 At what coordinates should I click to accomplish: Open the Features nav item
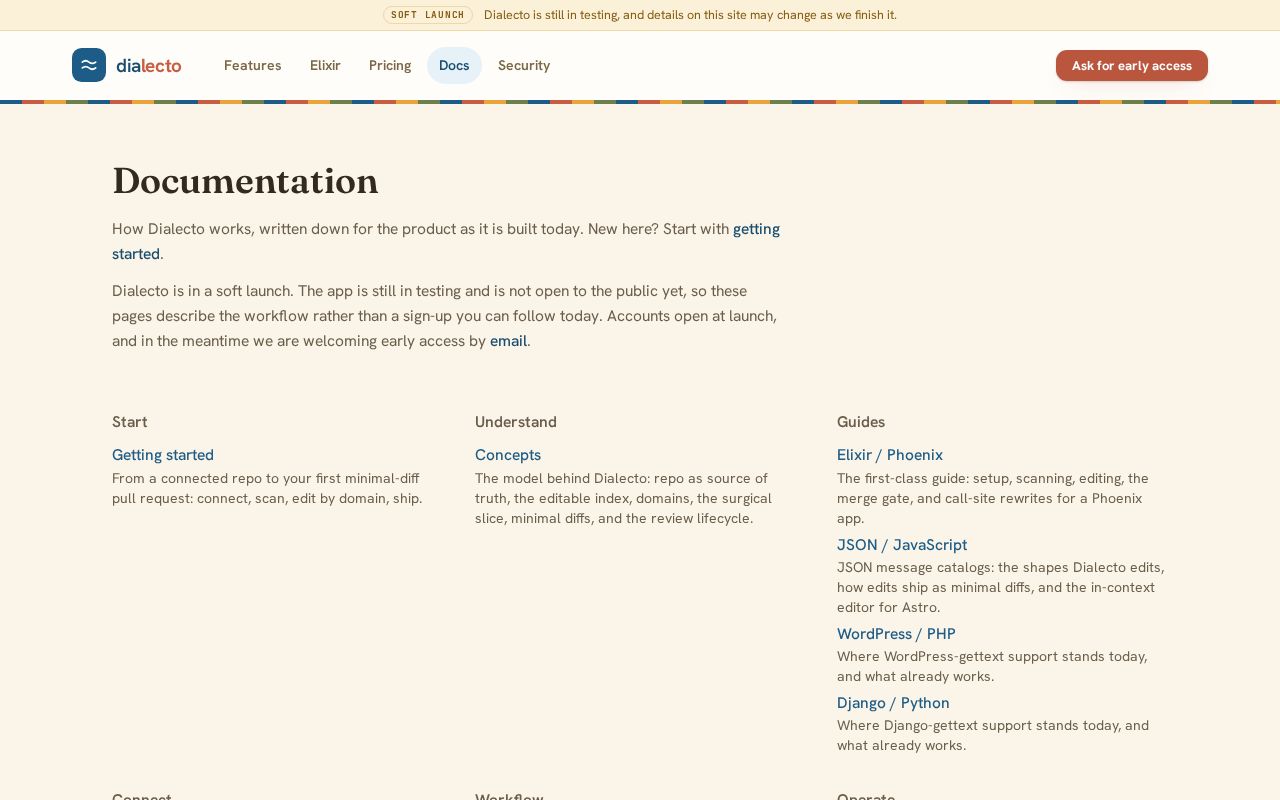[252, 65]
